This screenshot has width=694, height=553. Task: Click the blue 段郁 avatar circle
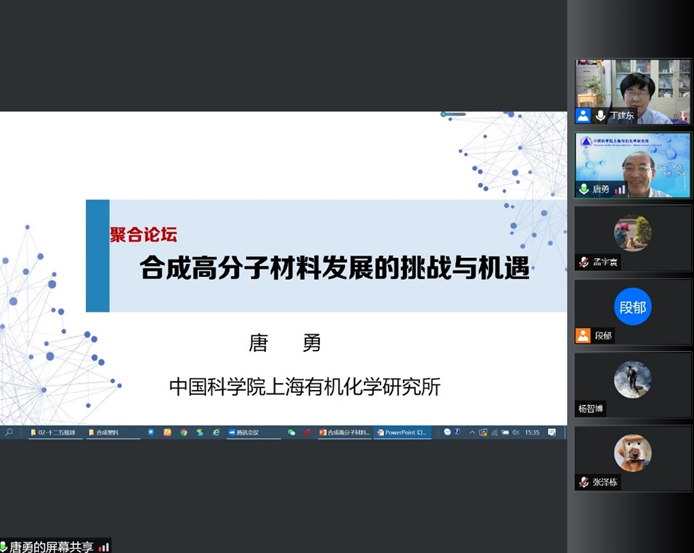pyautogui.click(x=633, y=306)
